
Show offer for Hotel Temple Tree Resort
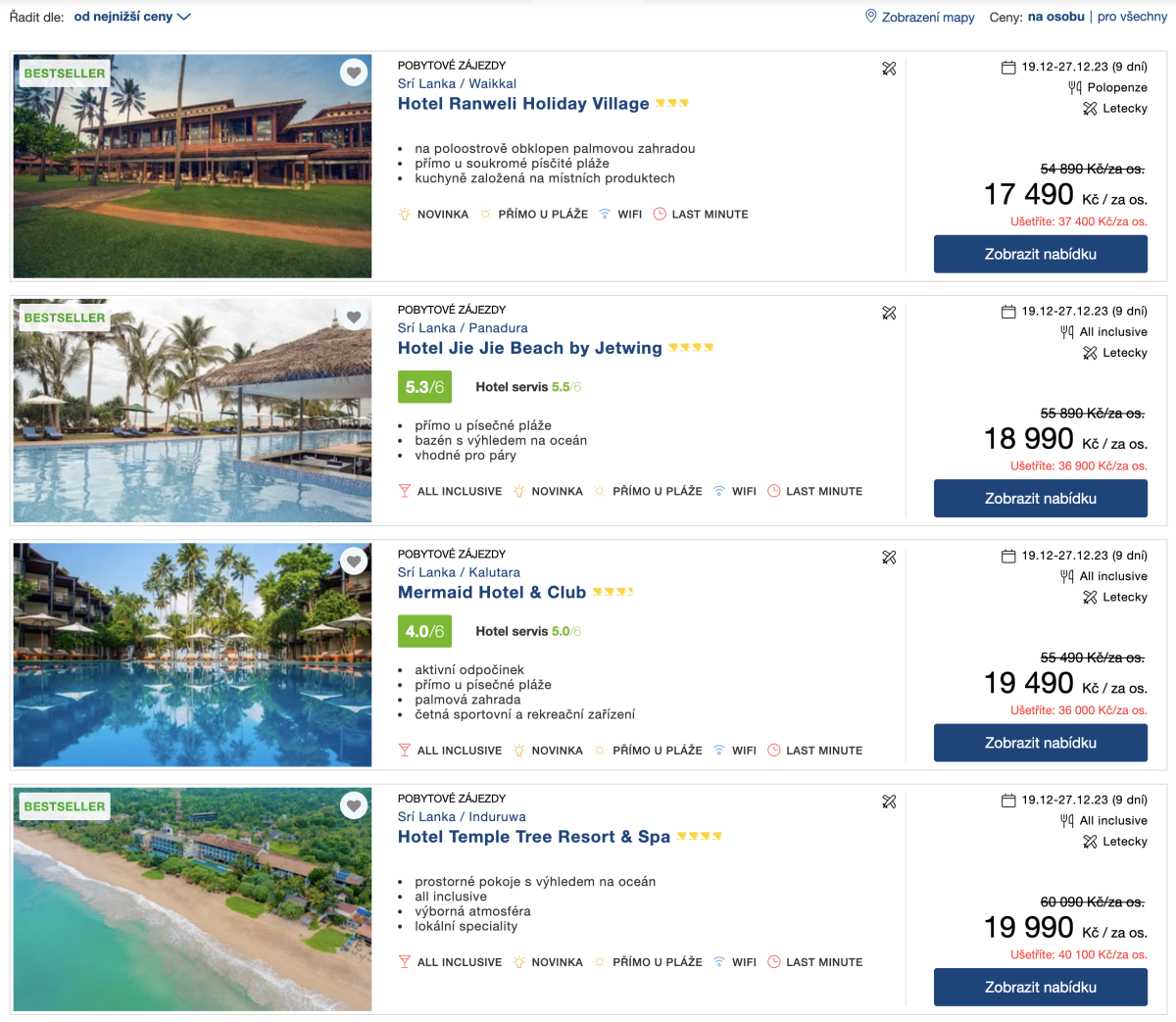(1040, 988)
